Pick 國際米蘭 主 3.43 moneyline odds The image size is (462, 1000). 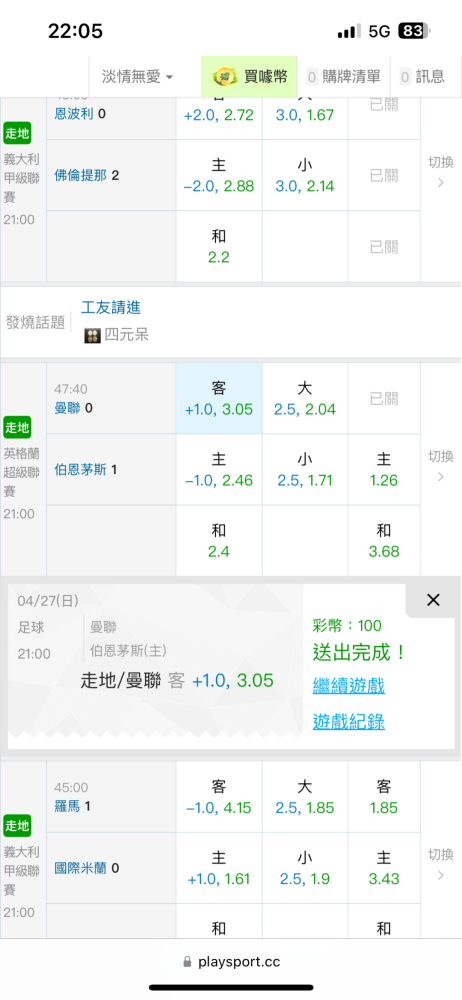point(384,868)
